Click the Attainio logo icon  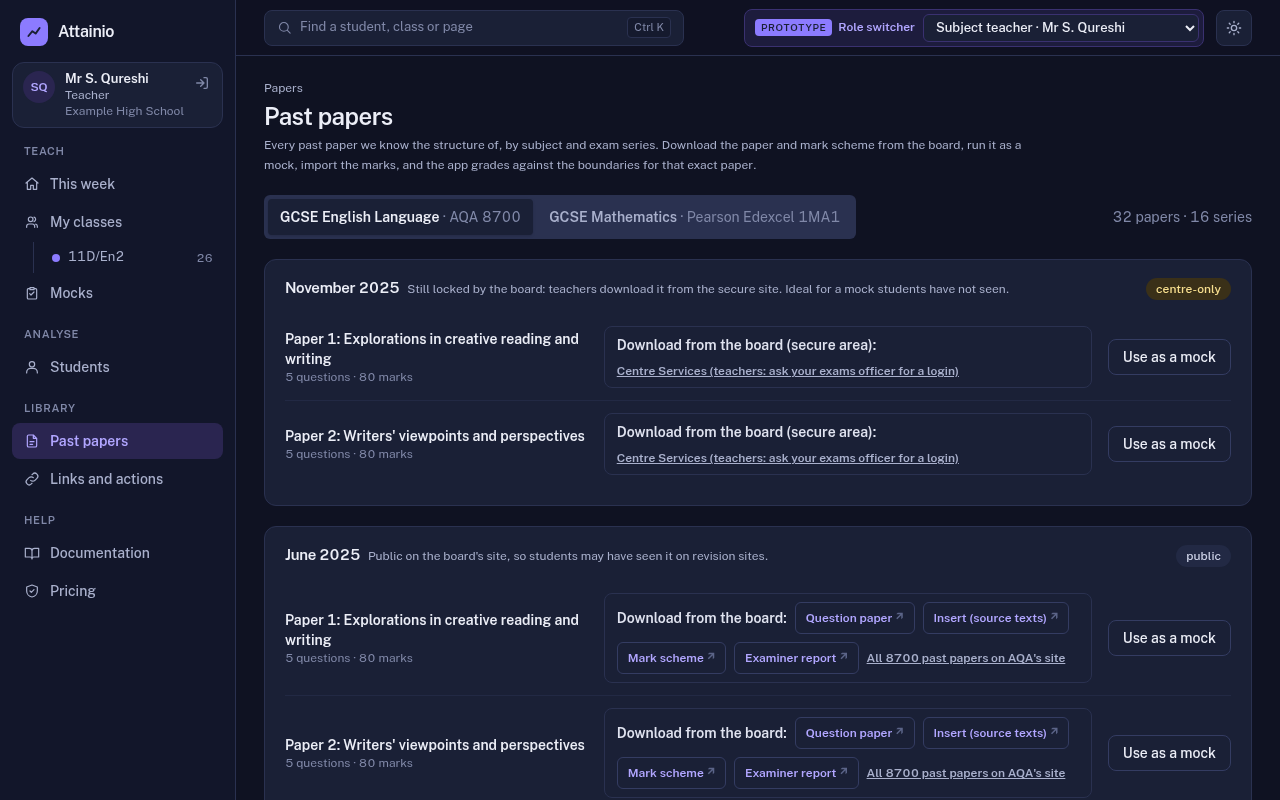[34, 32]
